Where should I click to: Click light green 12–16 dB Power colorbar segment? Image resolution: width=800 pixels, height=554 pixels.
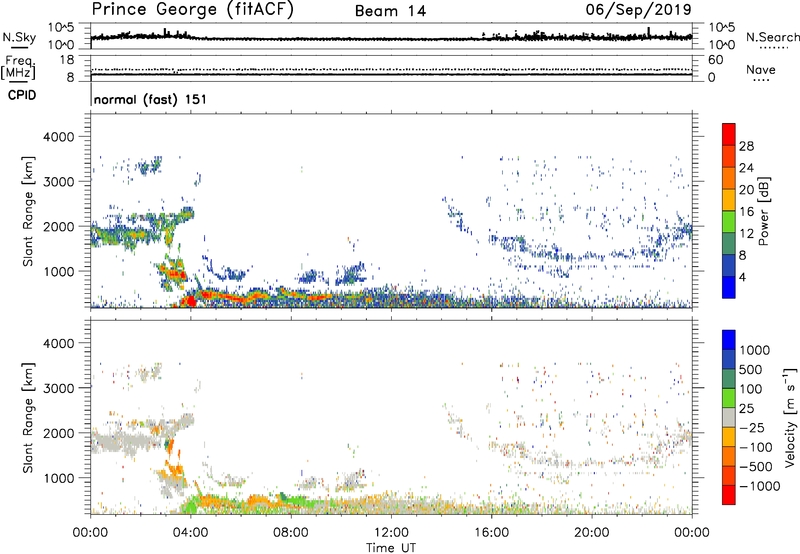pyautogui.click(x=729, y=221)
